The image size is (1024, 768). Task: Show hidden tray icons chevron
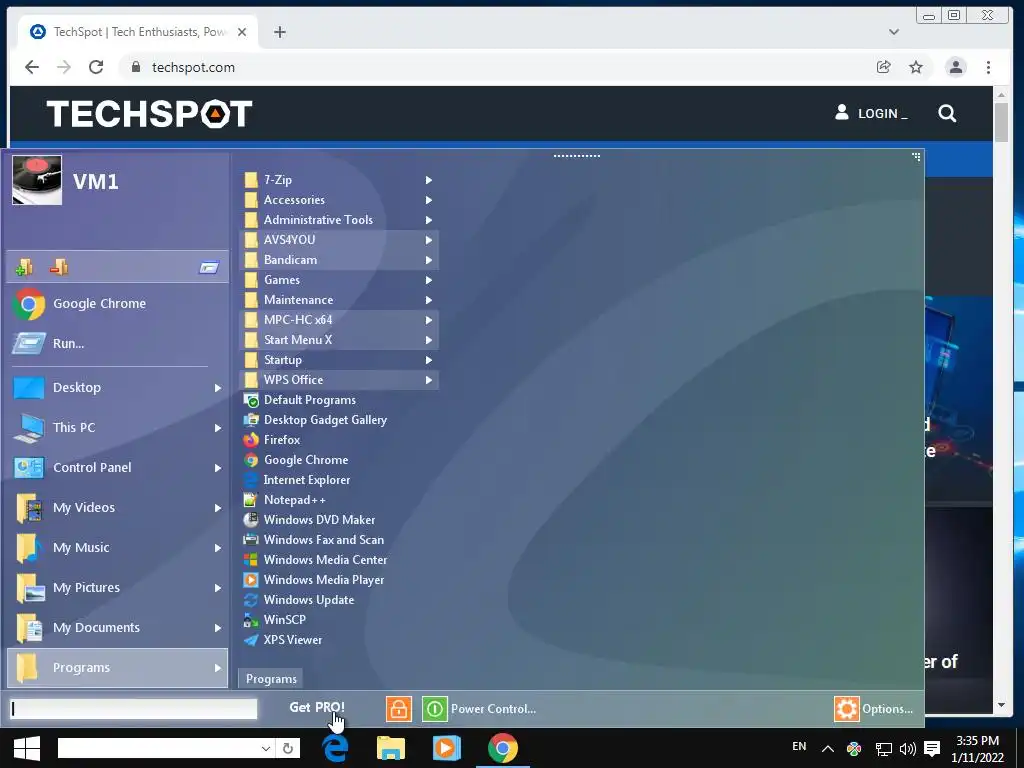pos(827,749)
